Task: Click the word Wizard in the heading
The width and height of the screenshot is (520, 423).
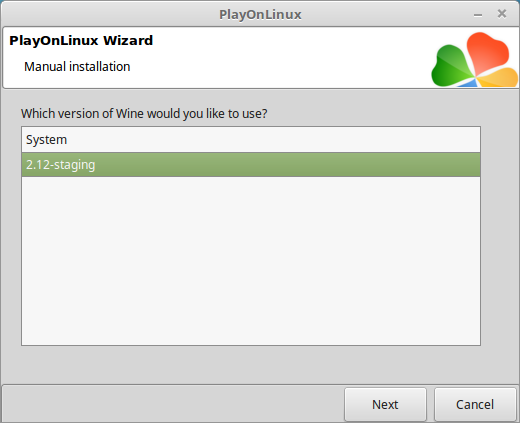Action: [128, 40]
